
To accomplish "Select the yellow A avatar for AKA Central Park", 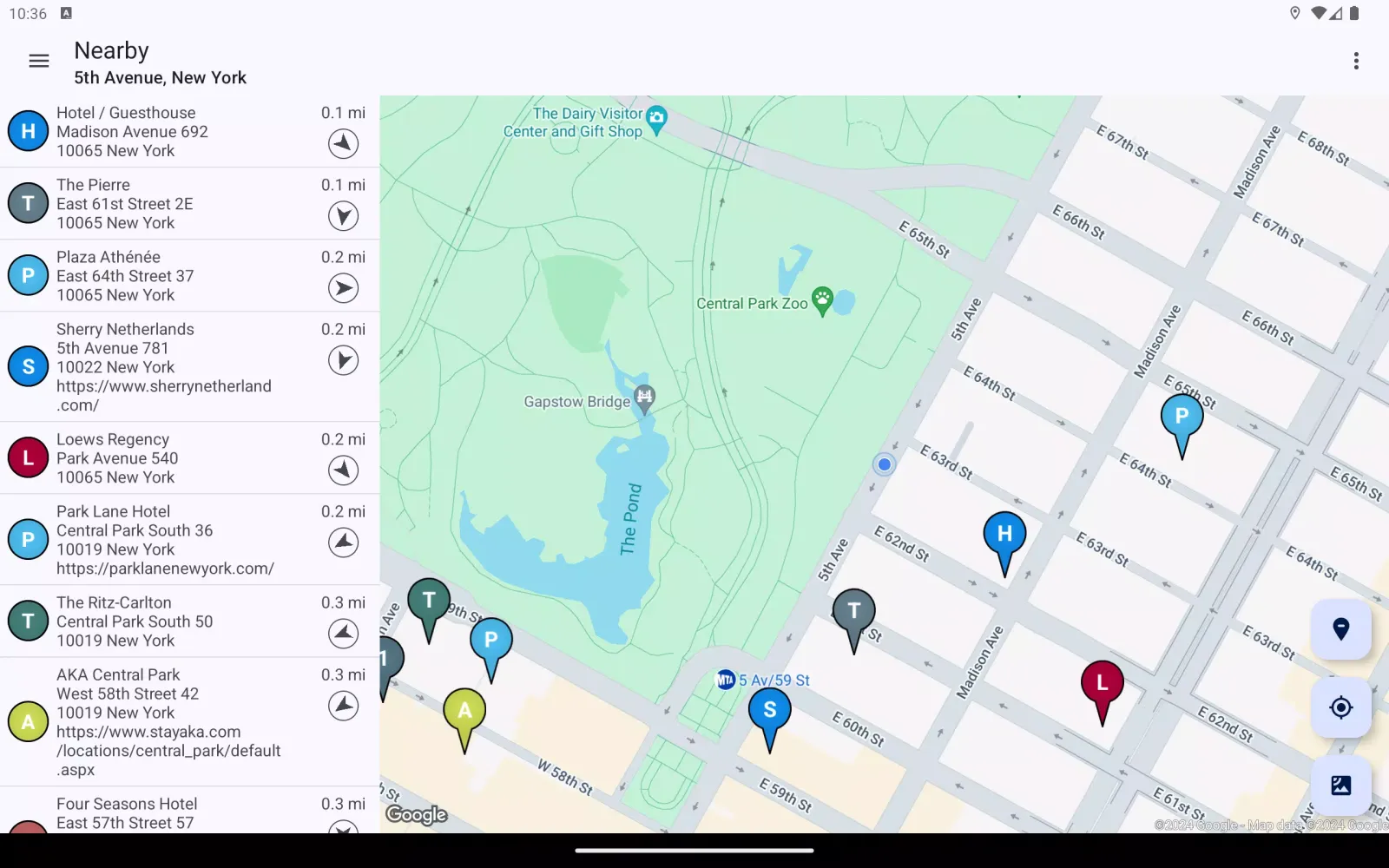I will 28,722.
